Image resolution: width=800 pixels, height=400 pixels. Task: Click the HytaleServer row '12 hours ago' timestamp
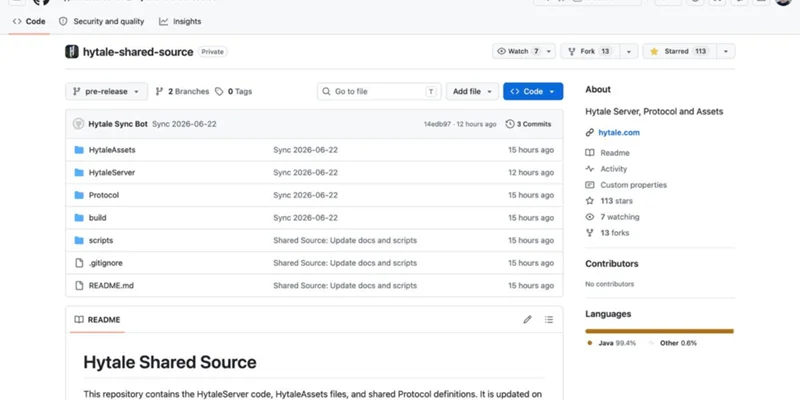(x=531, y=172)
